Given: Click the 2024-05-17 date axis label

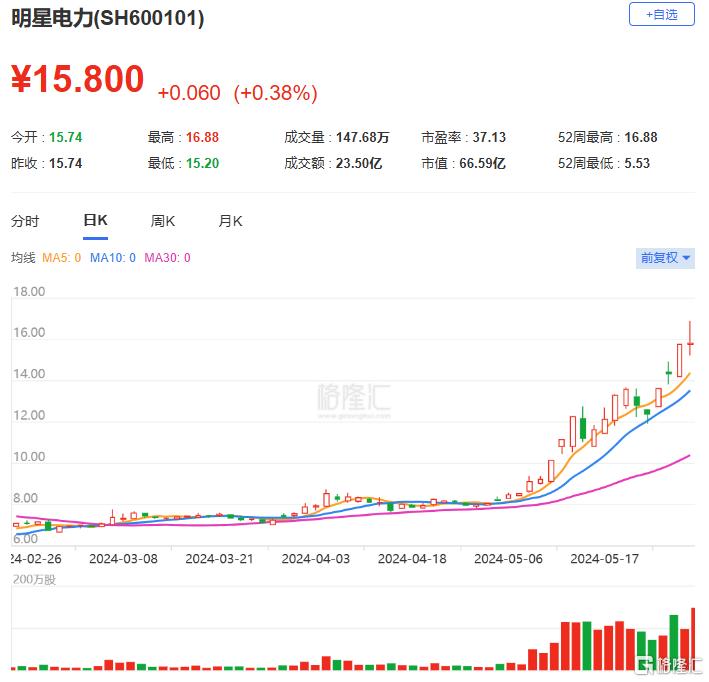Looking at the screenshot, I should pos(605,559).
